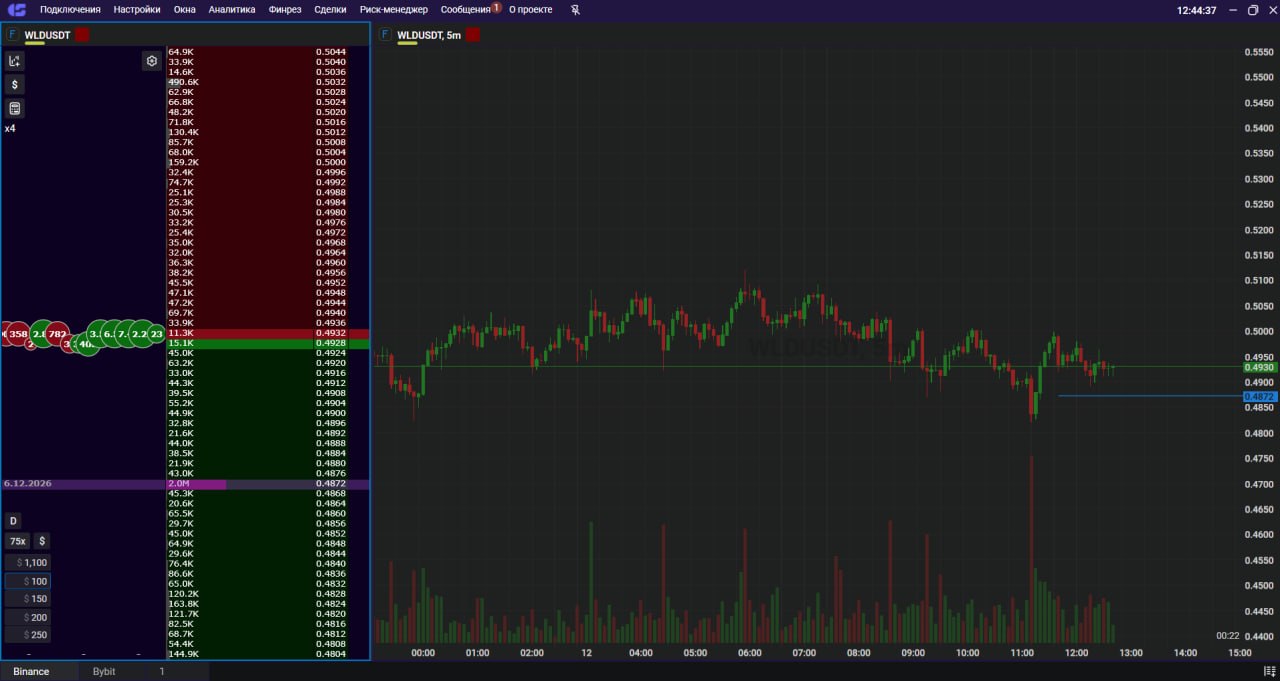Click the chart-add icon in order book sidebar
Image resolution: width=1280 pixels, height=681 pixels.
14,61
